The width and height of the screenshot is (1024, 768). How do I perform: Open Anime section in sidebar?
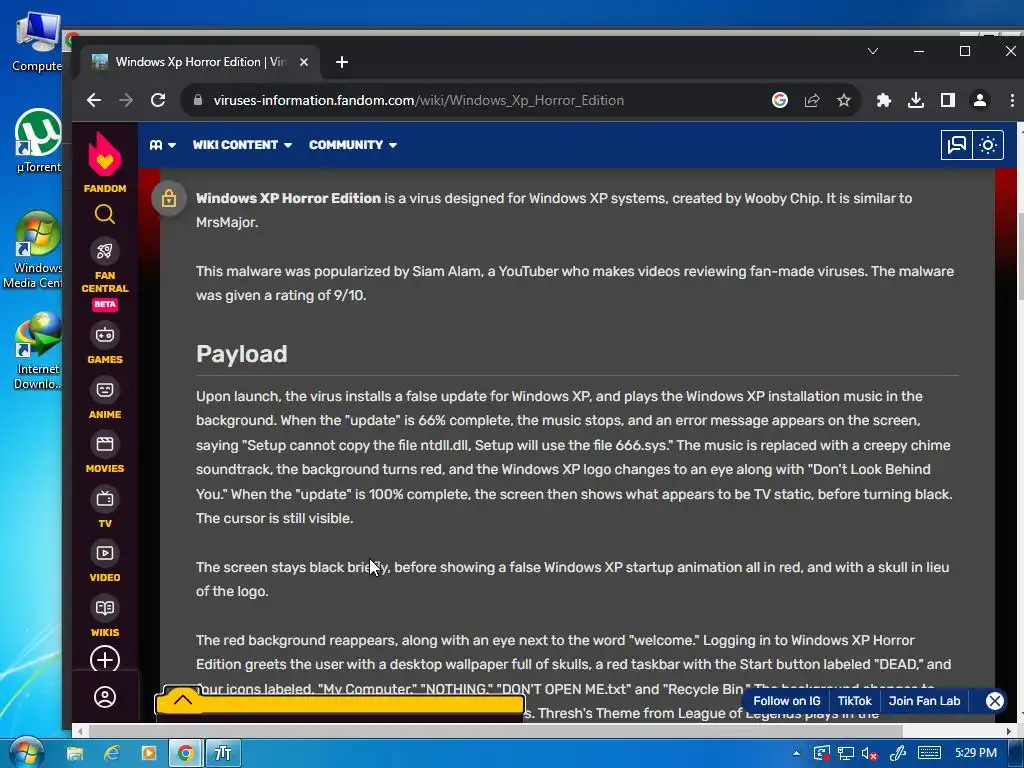point(104,399)
